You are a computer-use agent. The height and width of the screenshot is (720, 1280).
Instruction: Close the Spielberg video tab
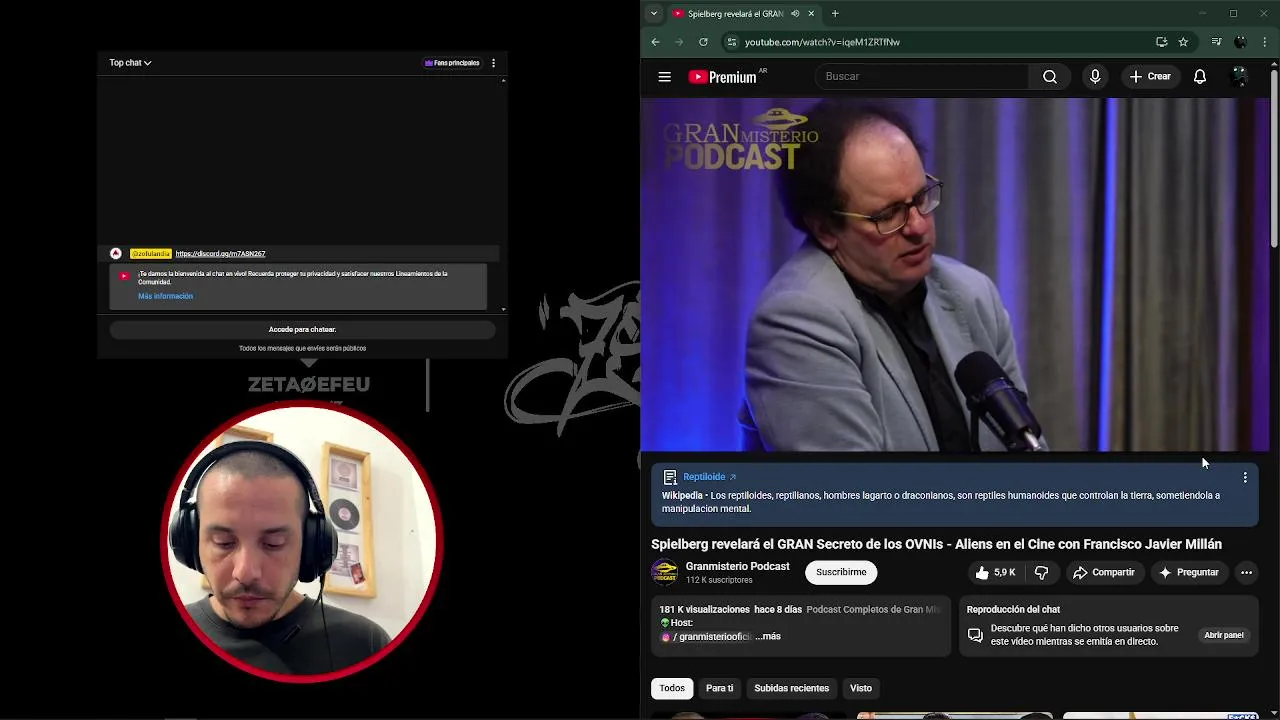(x=811, y=14)
